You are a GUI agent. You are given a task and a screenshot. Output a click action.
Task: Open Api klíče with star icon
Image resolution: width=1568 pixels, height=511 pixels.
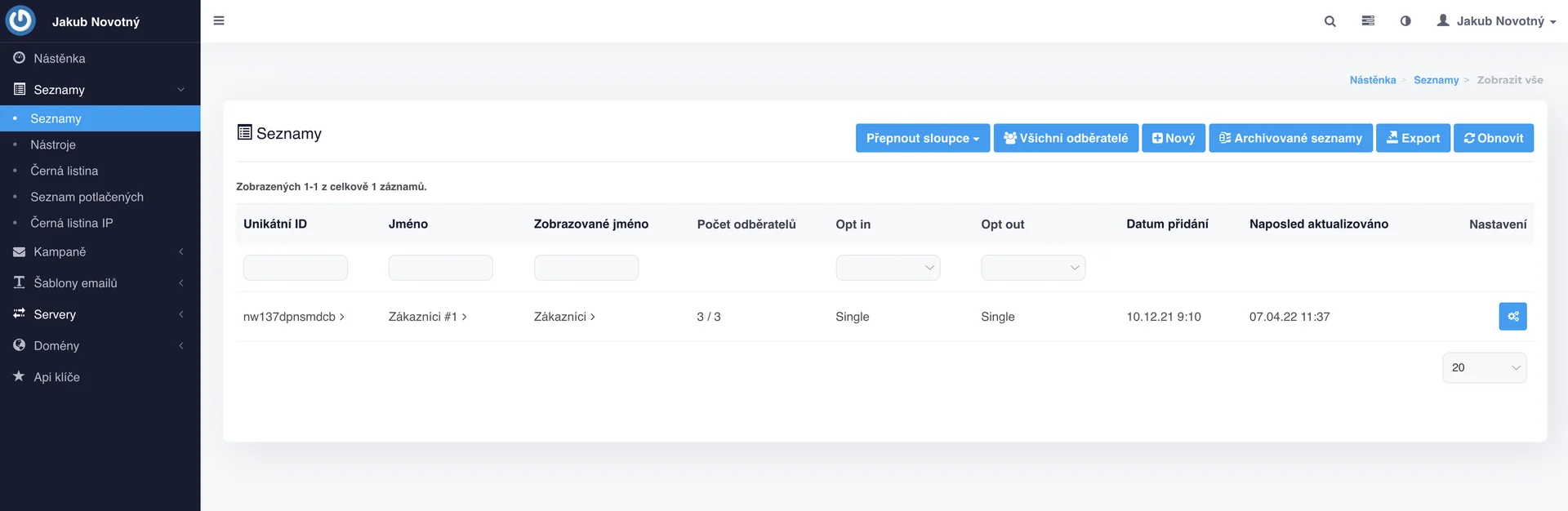pyautogui.click(x=56, y=377)
